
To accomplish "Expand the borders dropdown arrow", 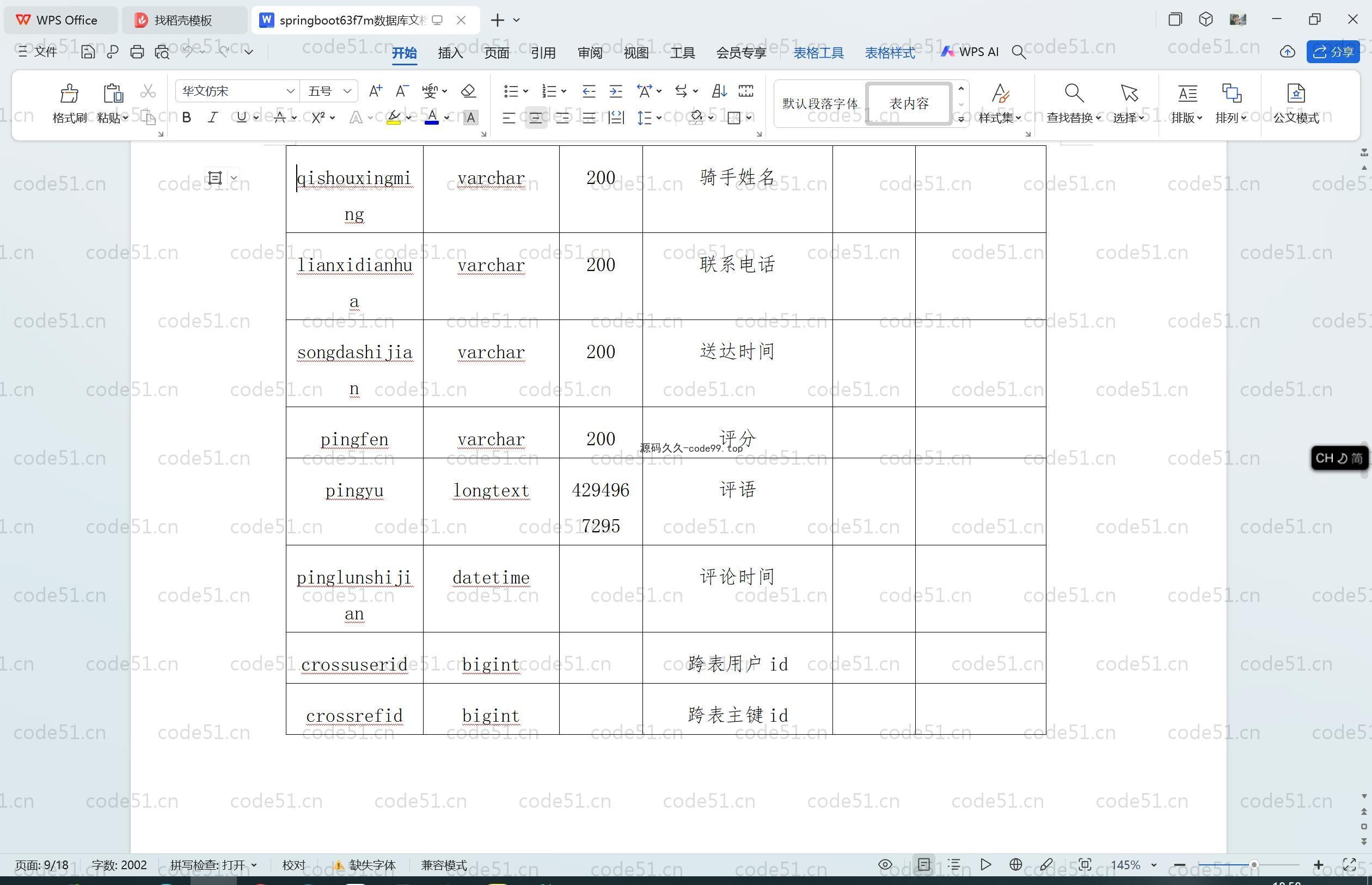I will tap(749, 118).
